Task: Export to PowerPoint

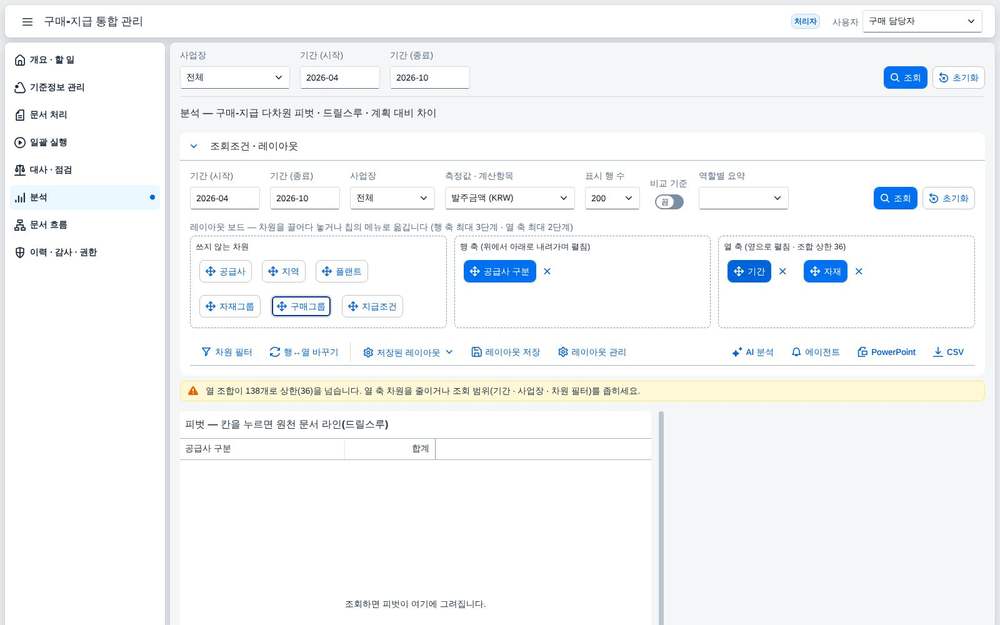Action: point(886,352)
